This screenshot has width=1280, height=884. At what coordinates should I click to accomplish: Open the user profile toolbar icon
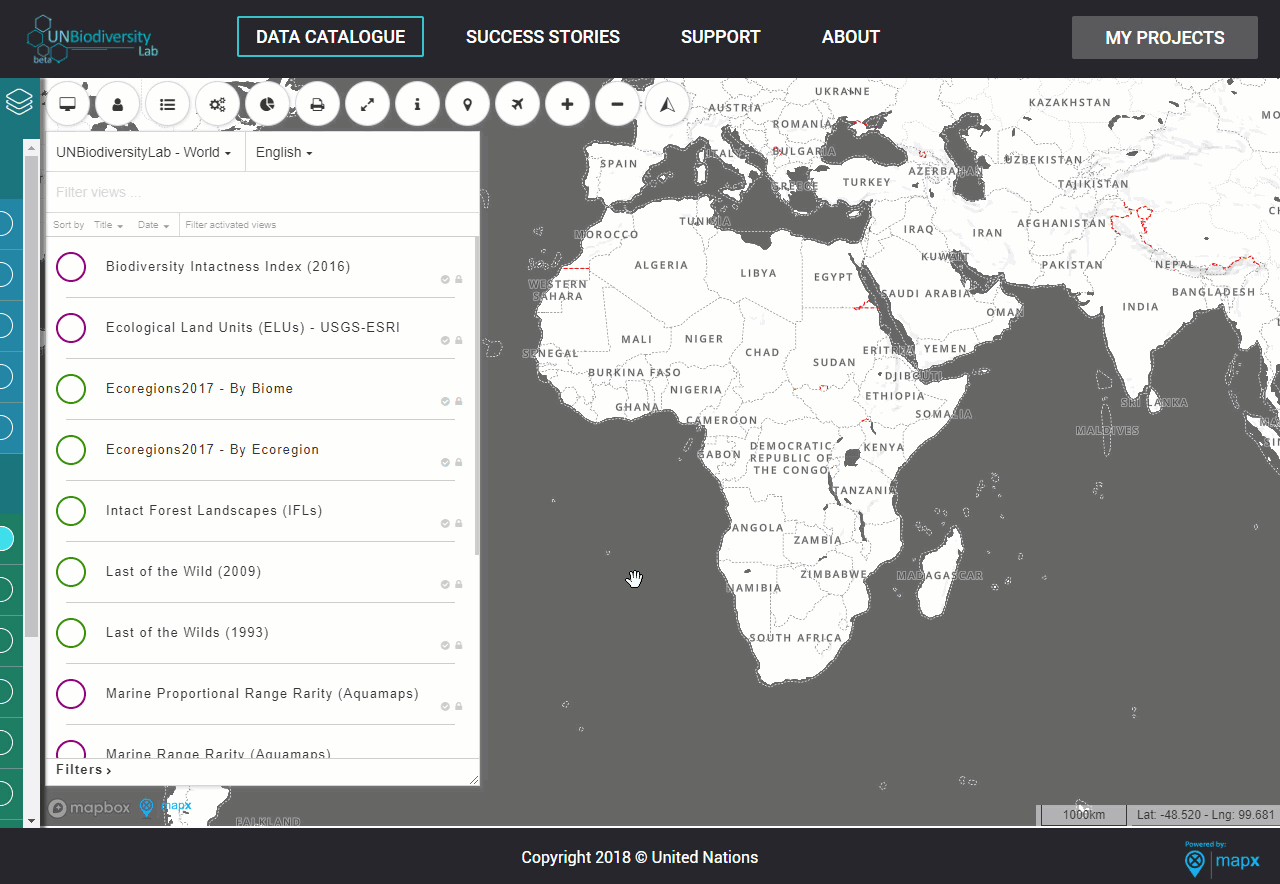118,104
